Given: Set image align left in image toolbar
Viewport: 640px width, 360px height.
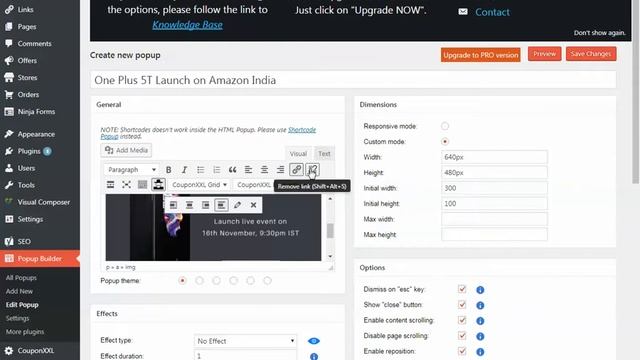Looking at the screenshot, I should (173, 205).
